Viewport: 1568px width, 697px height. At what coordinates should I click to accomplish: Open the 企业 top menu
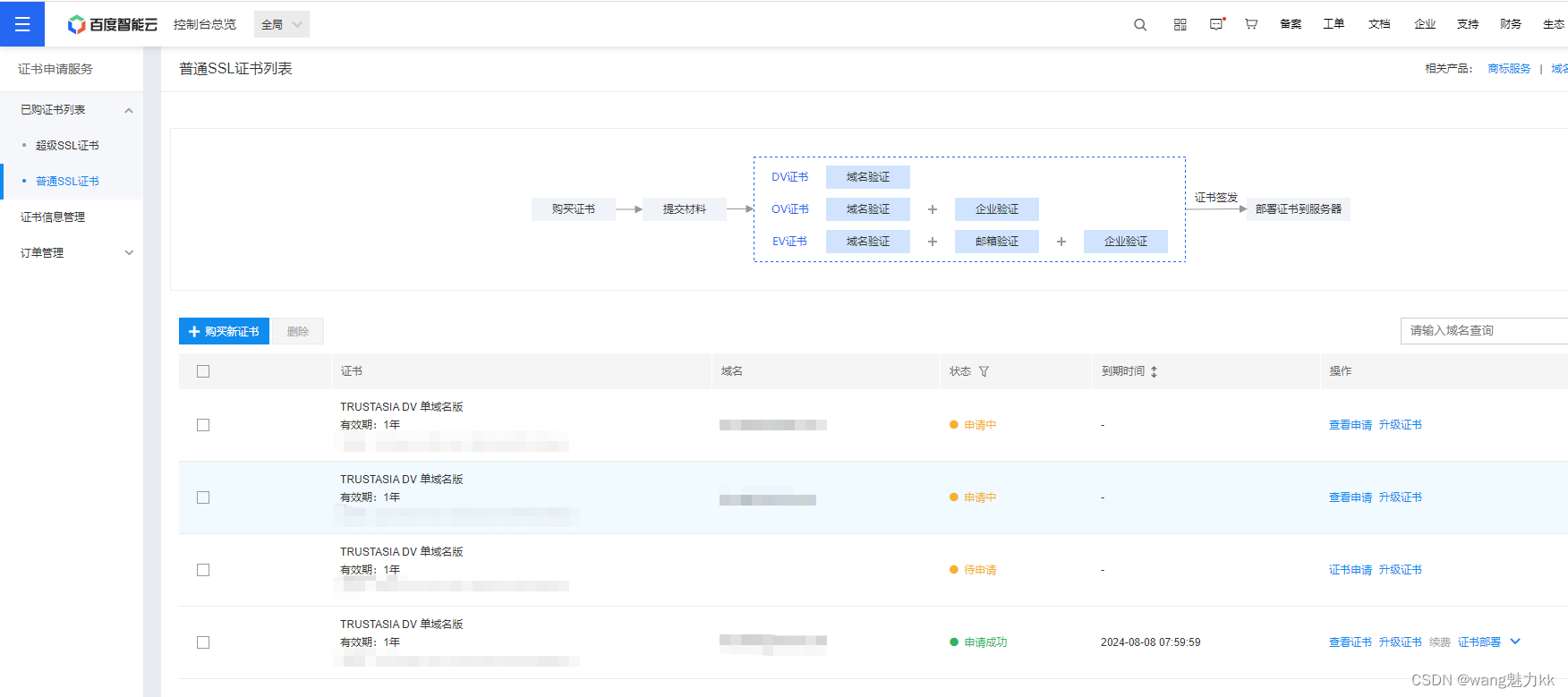[x=1425, y=24]
